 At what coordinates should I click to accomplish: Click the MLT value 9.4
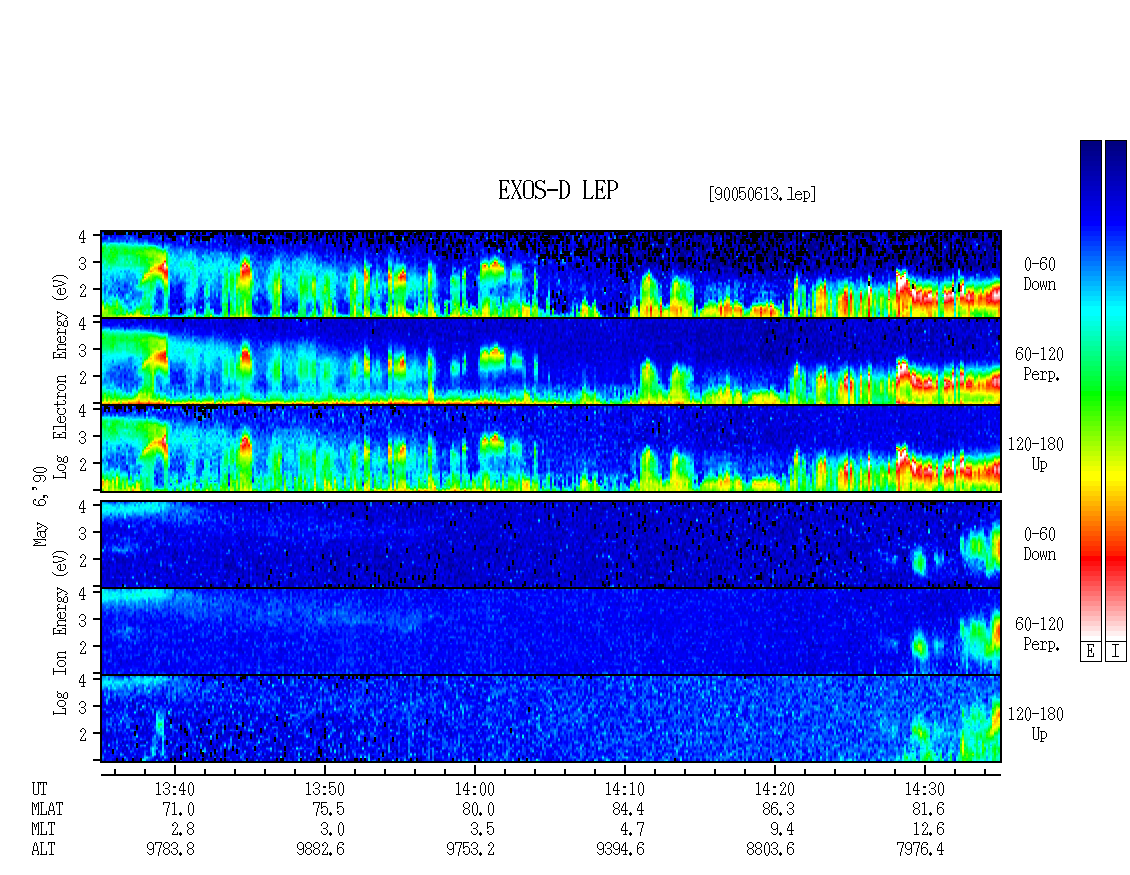pos(783,829)
